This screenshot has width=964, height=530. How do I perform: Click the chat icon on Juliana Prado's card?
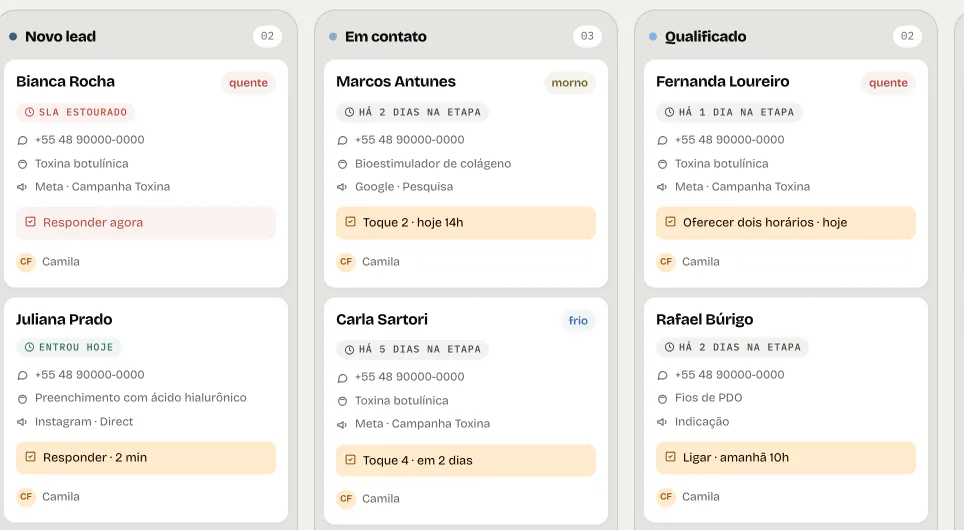[23, 375]
